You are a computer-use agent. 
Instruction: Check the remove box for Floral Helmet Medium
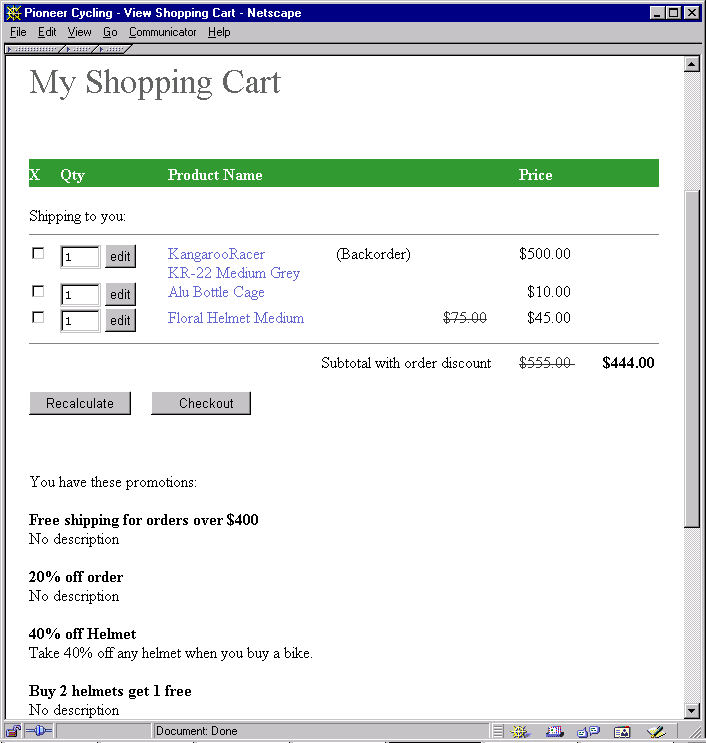(38, 317)
